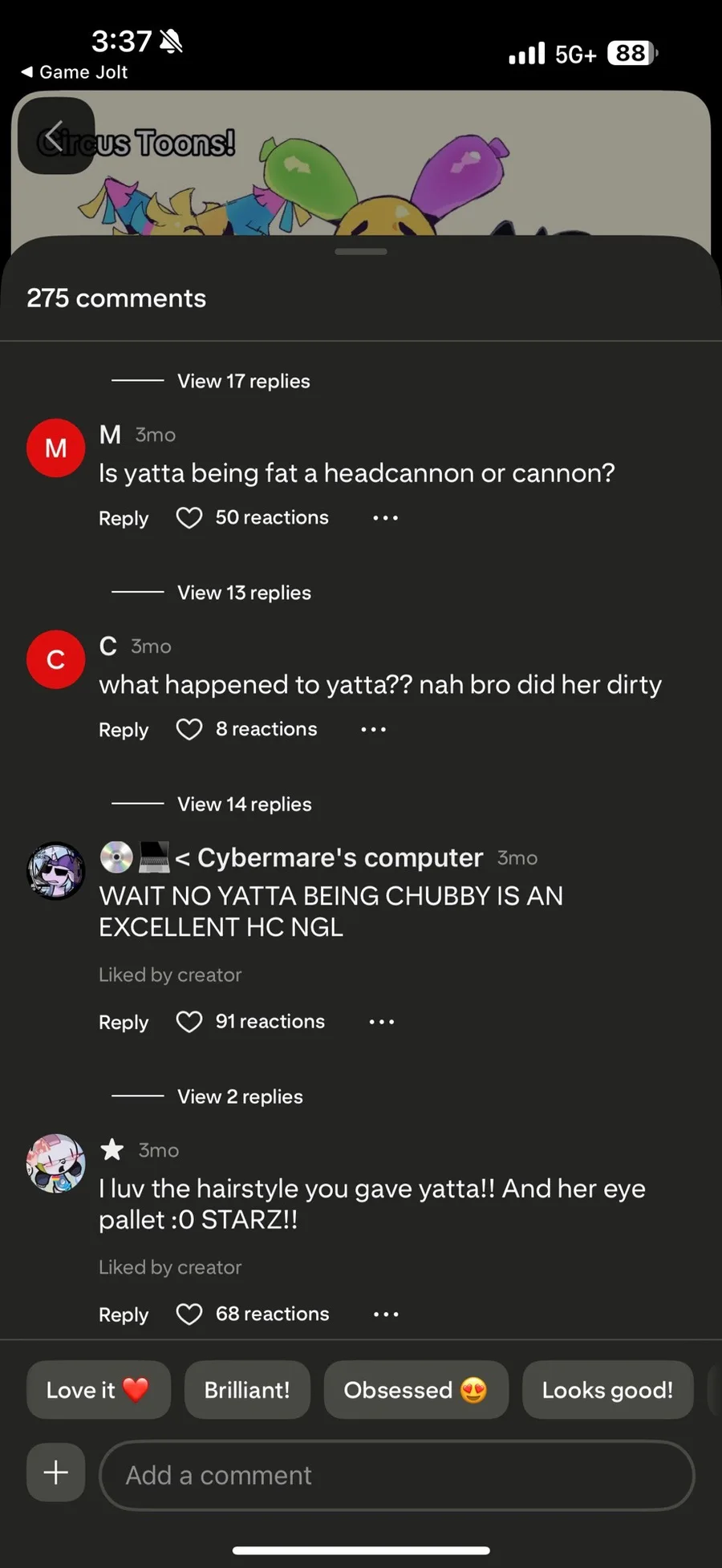Tap the sheet drag handle bar

point(361,252)
